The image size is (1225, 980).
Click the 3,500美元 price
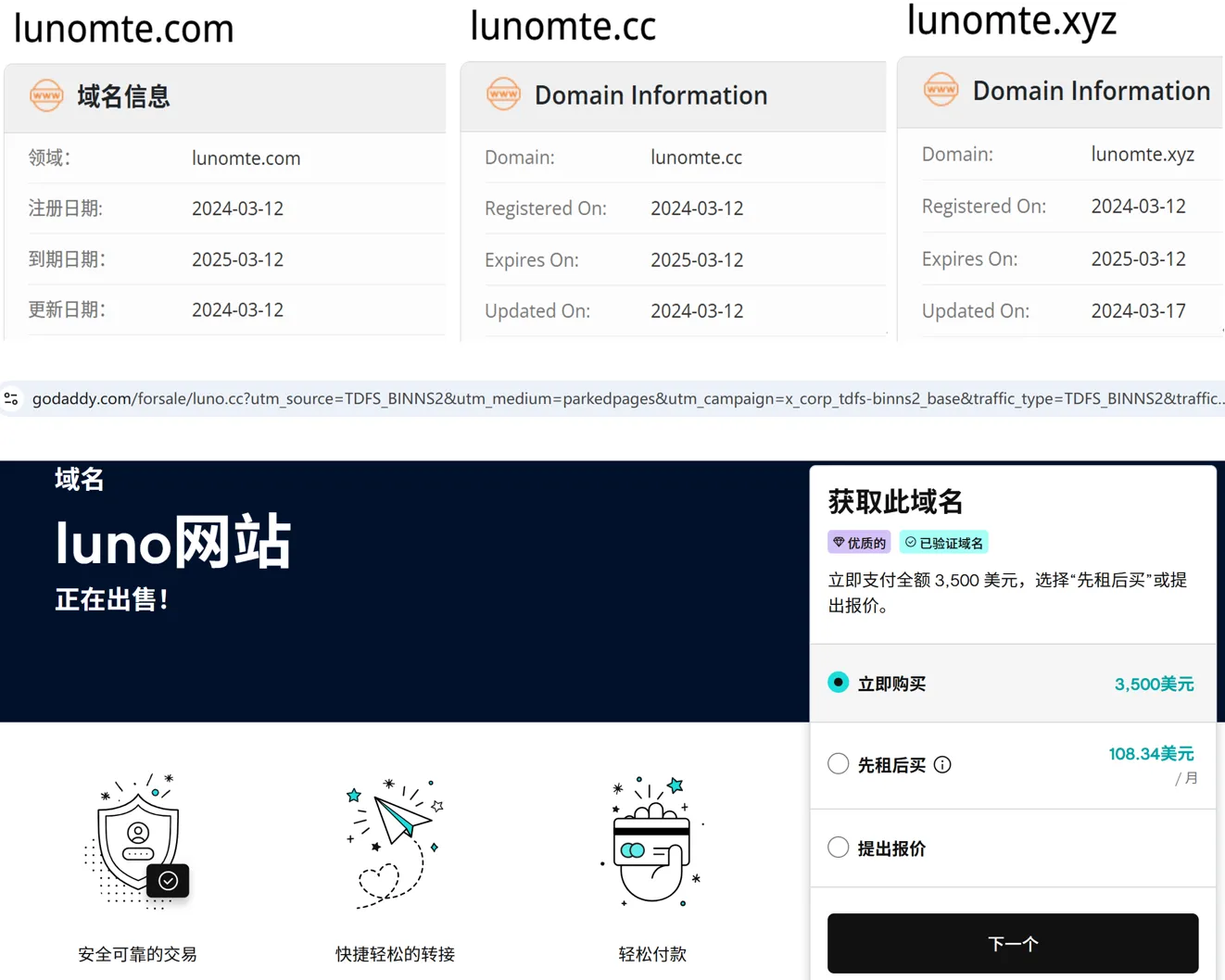(1154, 684)
